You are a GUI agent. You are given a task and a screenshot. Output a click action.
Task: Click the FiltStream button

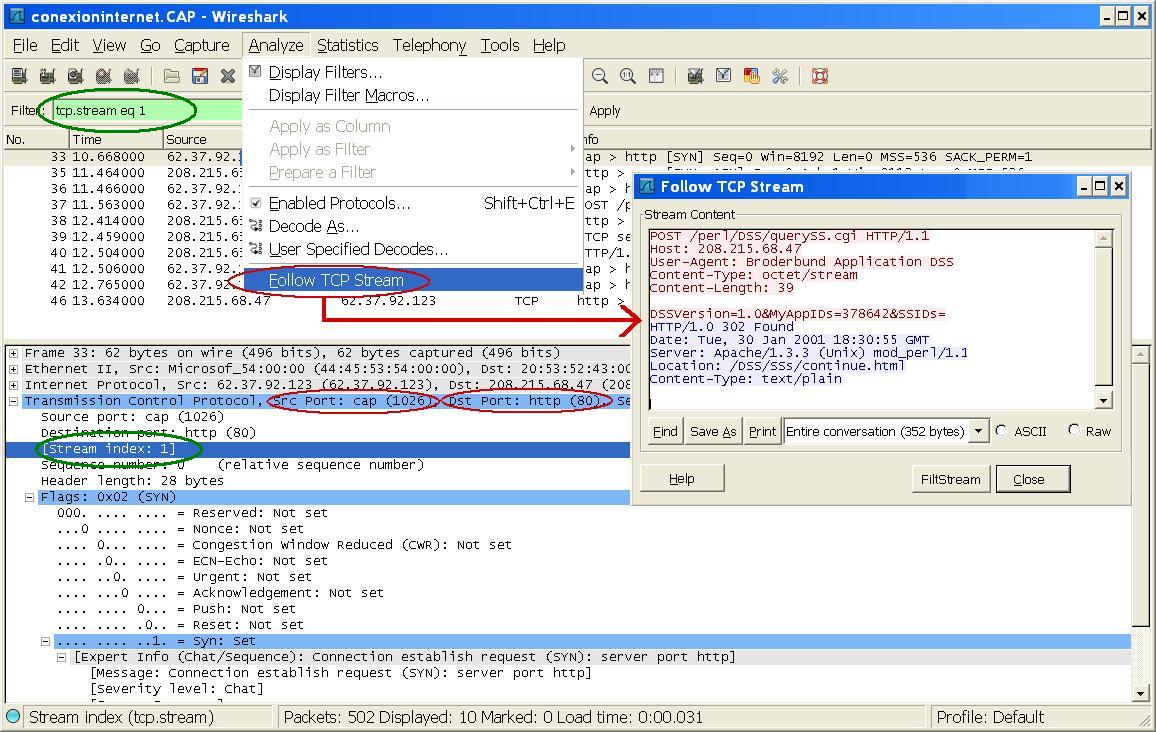pyautogui.click(x=950, y=479)
